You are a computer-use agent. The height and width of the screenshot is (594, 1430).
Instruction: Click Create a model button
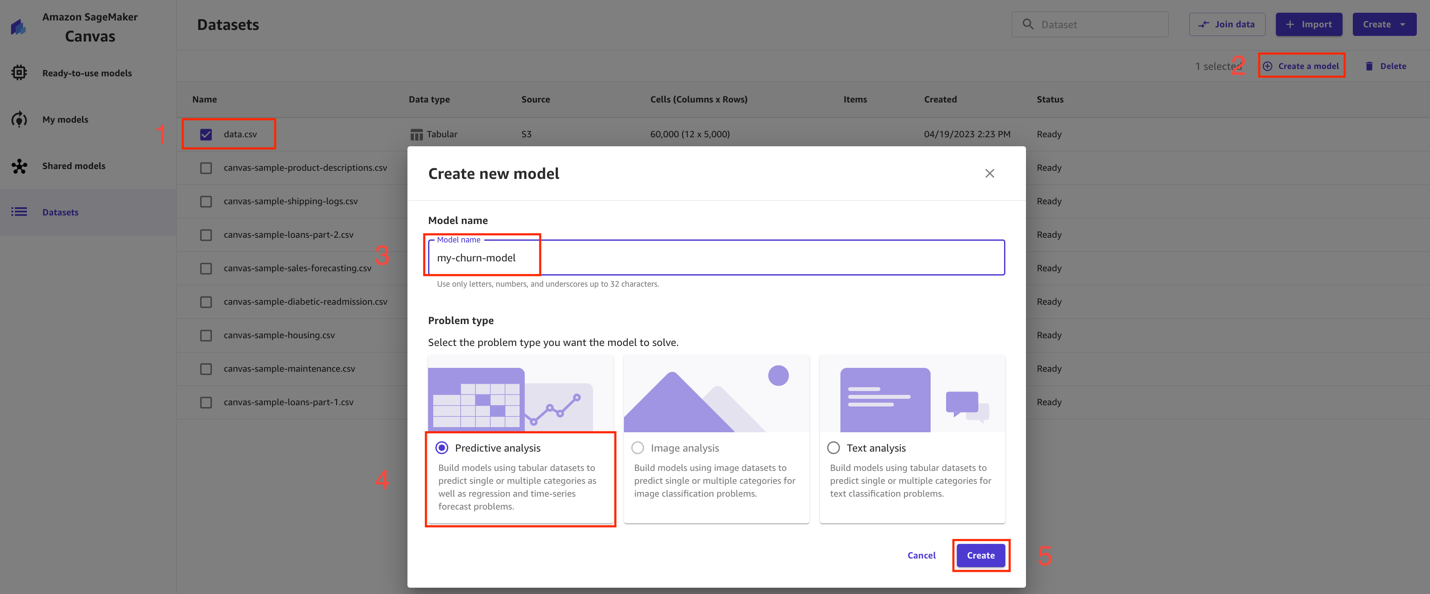(x=1301, y=66)
